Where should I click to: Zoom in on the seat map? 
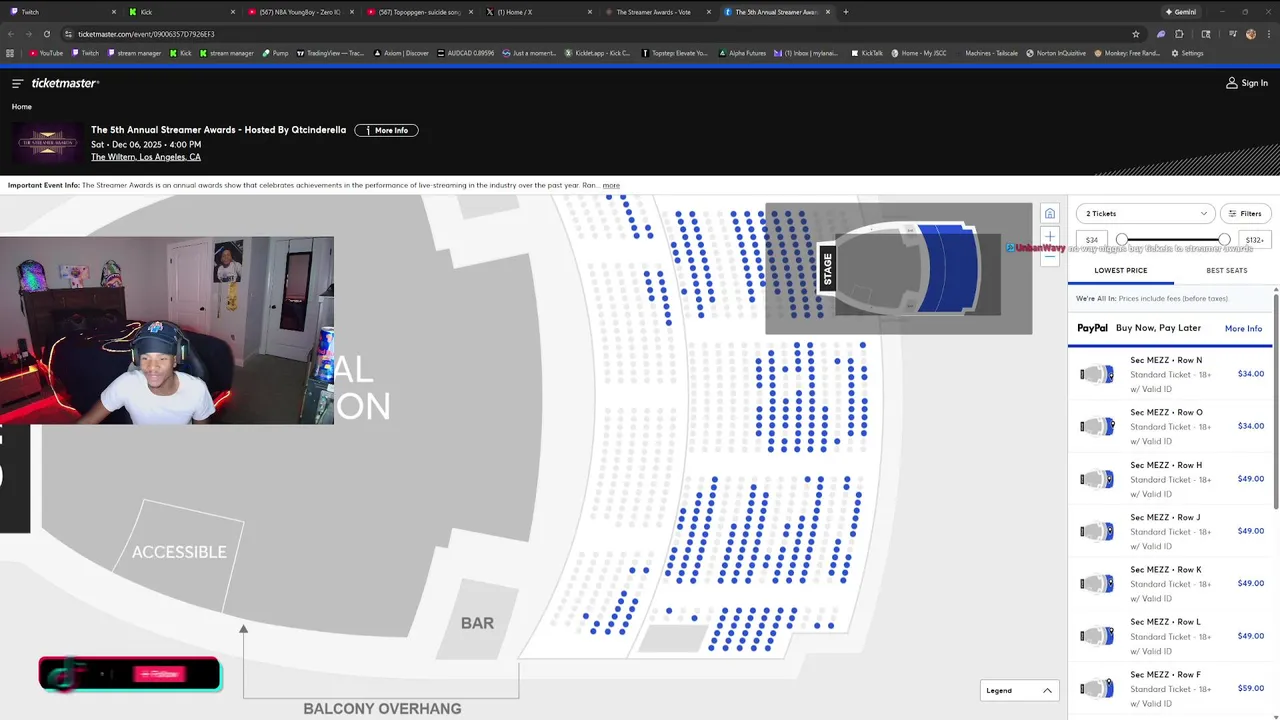coord(1049,237)
